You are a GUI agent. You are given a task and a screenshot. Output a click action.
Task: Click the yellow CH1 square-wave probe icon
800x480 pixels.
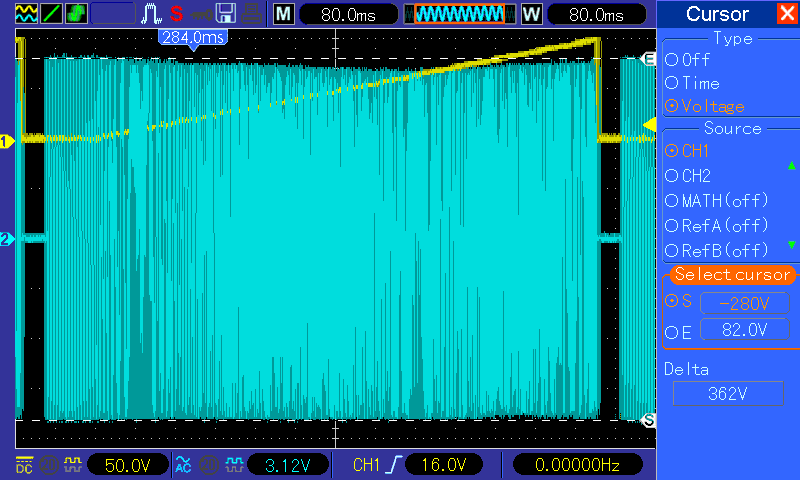72,464
